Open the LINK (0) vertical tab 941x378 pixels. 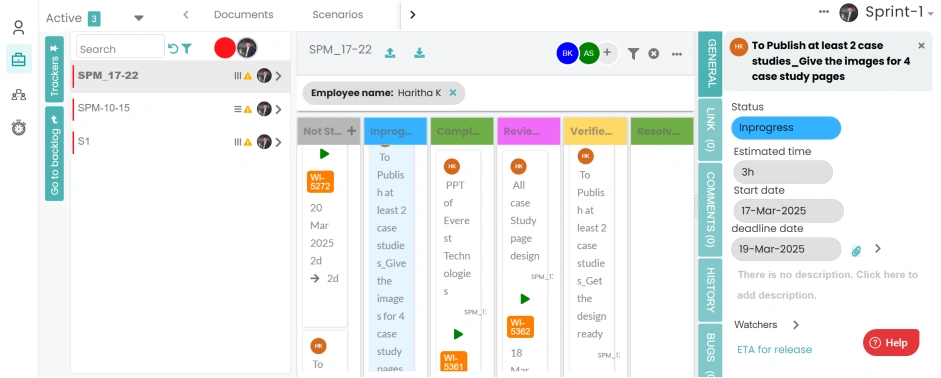click(711, 130)
